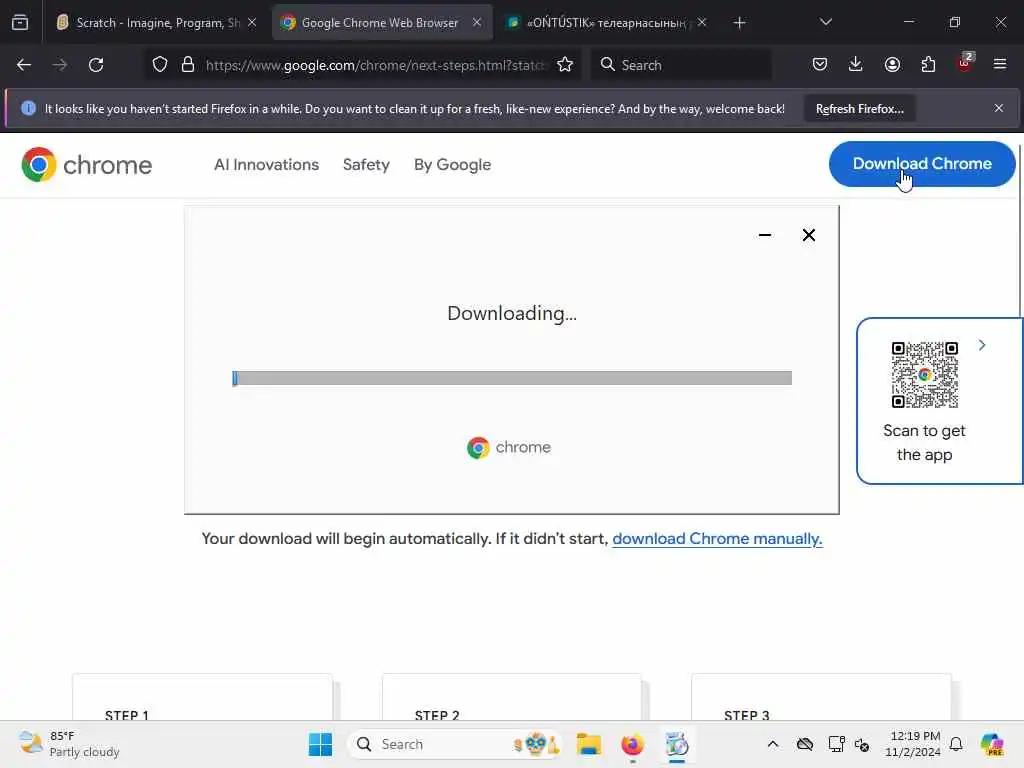Click the Firefox taskbar icon
Viewport: 1024px width, 768px height.
pos(632,744)
